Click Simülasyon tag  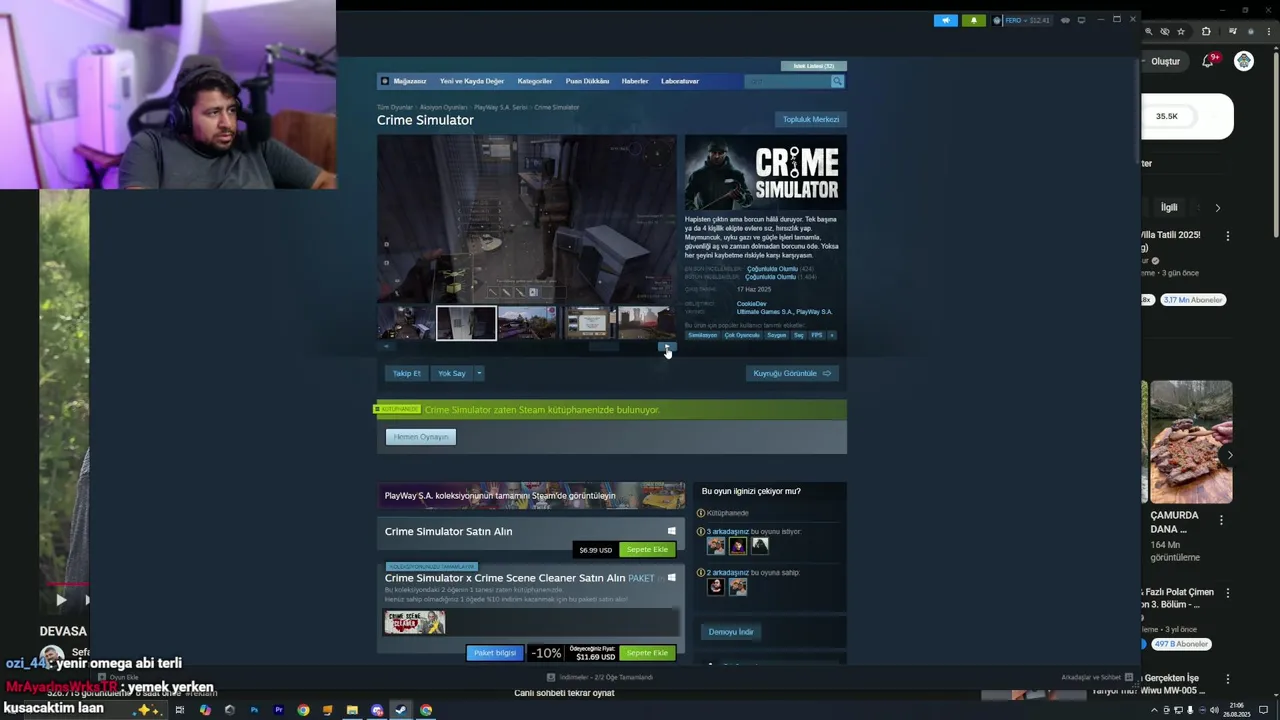pos(702,335)
